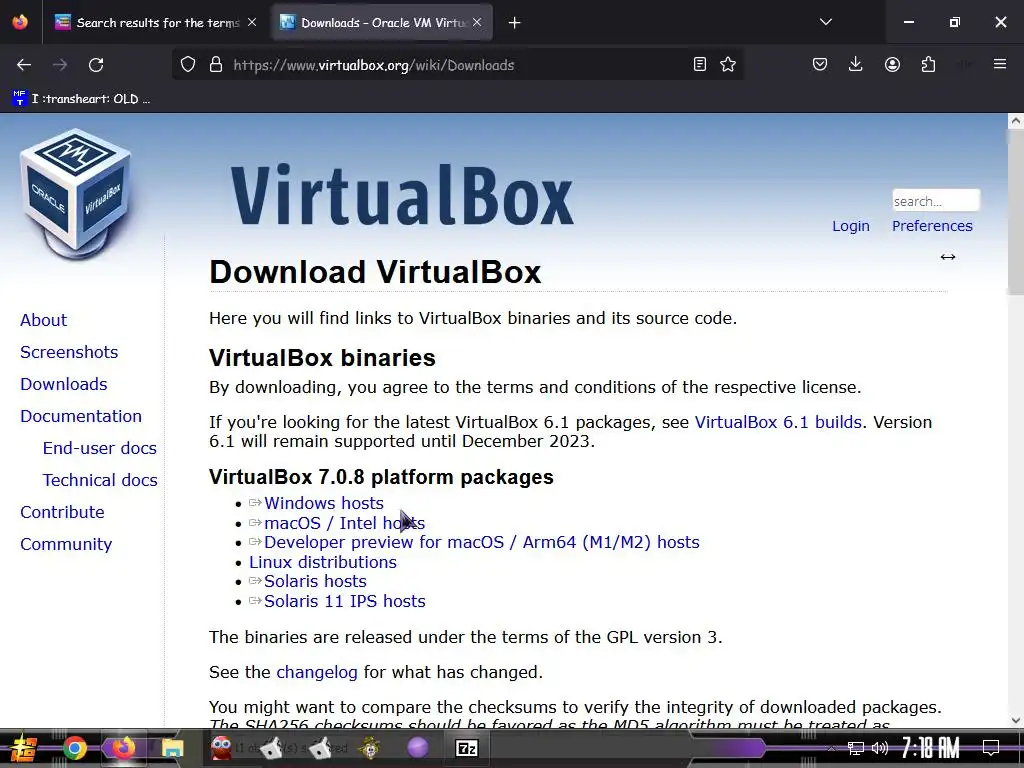Toggle Reader View icon in address bar
This screenshot has height=768, width=1024.
tap(699, 65)
